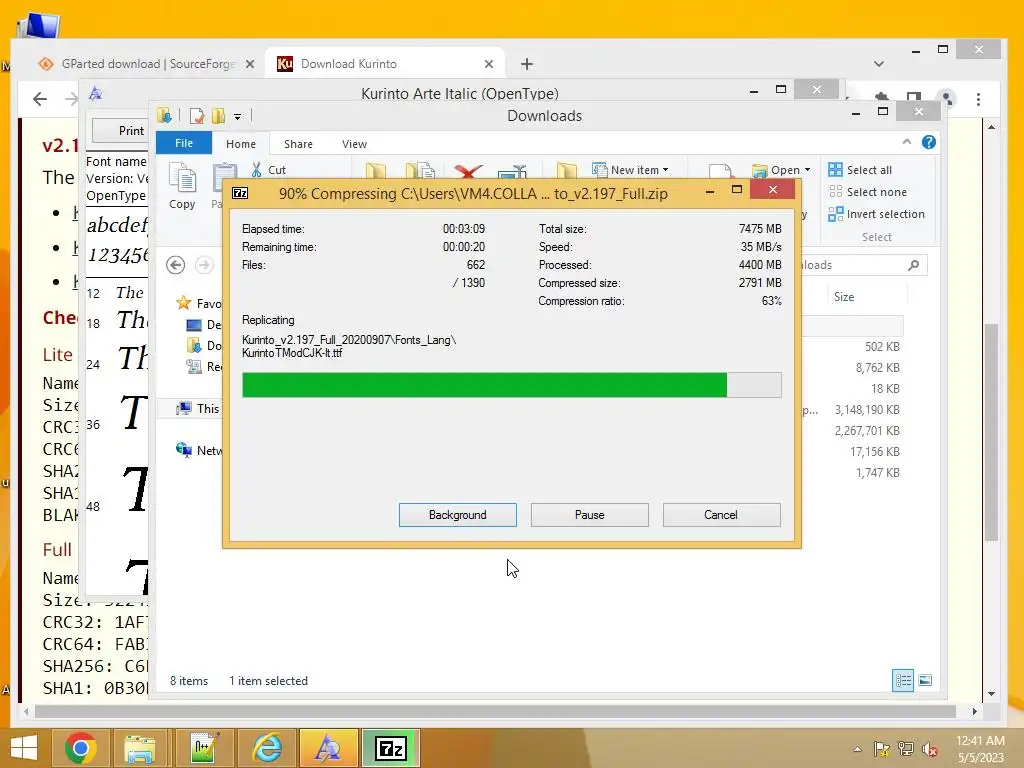This screenshot has width=1024, height=768.
Task: Click the browser horizontal scrollbar
Action: 495,711
